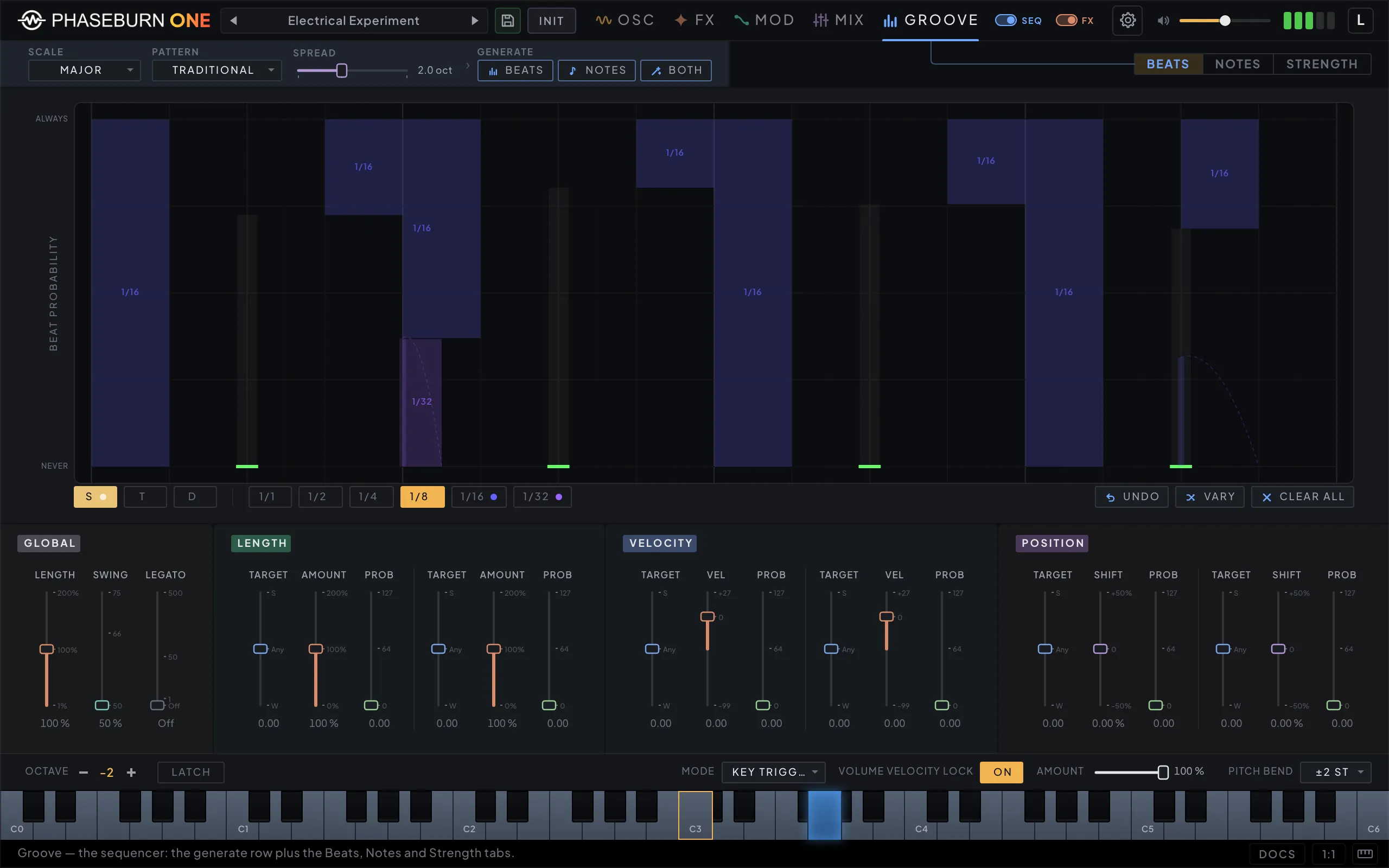Click the velocity lock AMOUNT slider handle
Image resolution: width=1389 pixels, height=868 pixels.
[x=1163, y=772]
